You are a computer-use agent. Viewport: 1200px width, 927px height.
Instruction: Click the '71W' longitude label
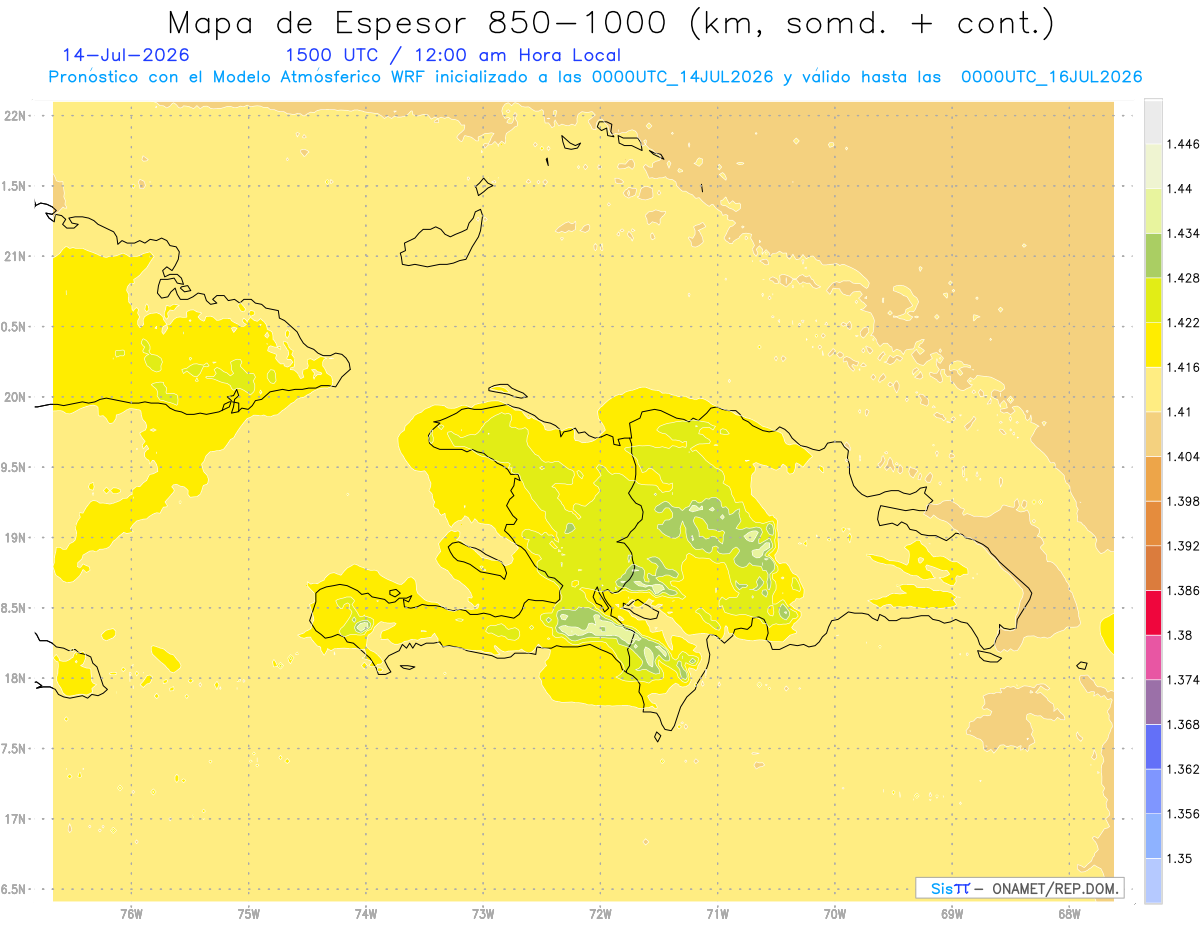717,913
